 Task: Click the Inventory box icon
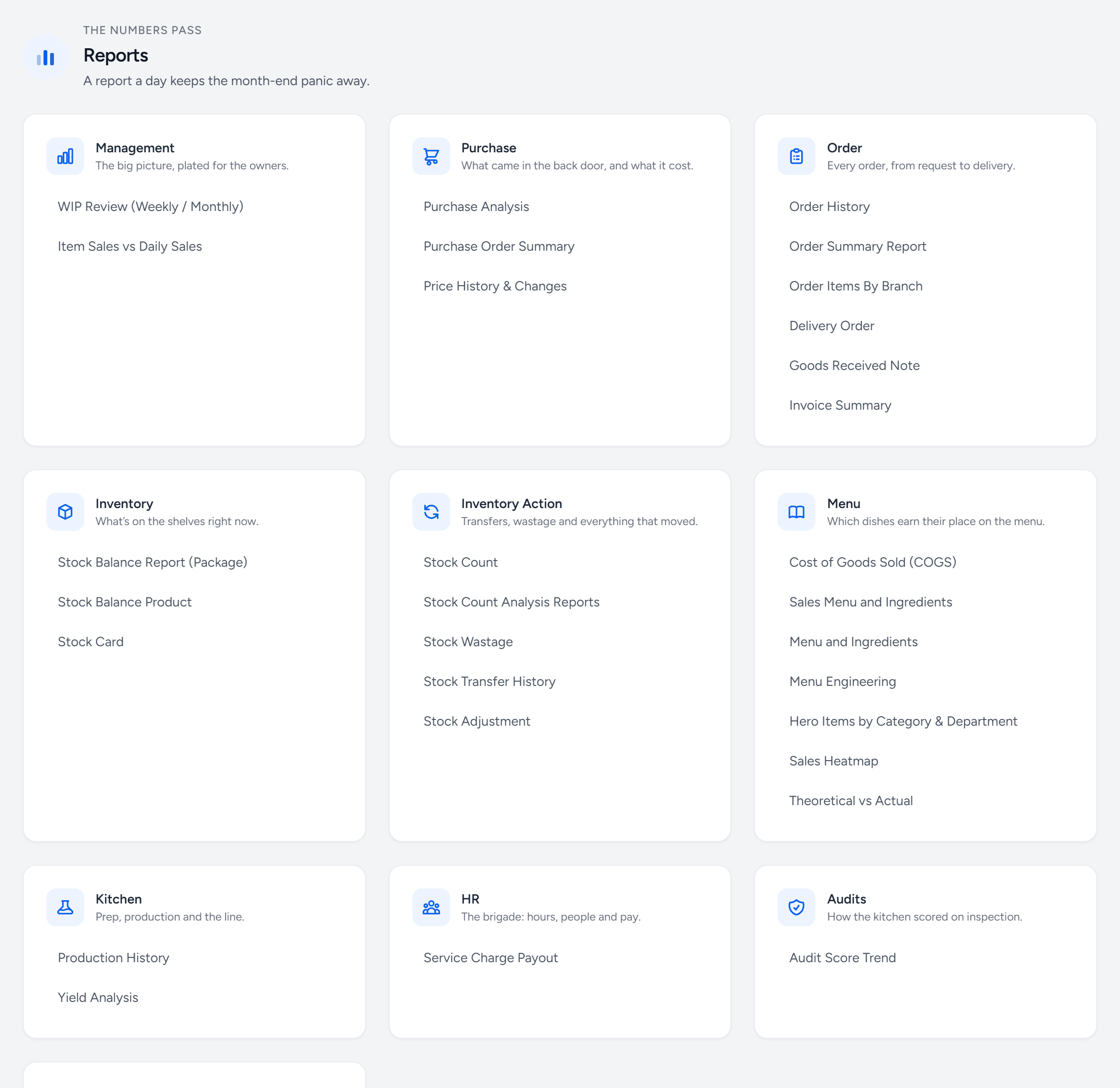pyautogui.click(x=65, y=511)
